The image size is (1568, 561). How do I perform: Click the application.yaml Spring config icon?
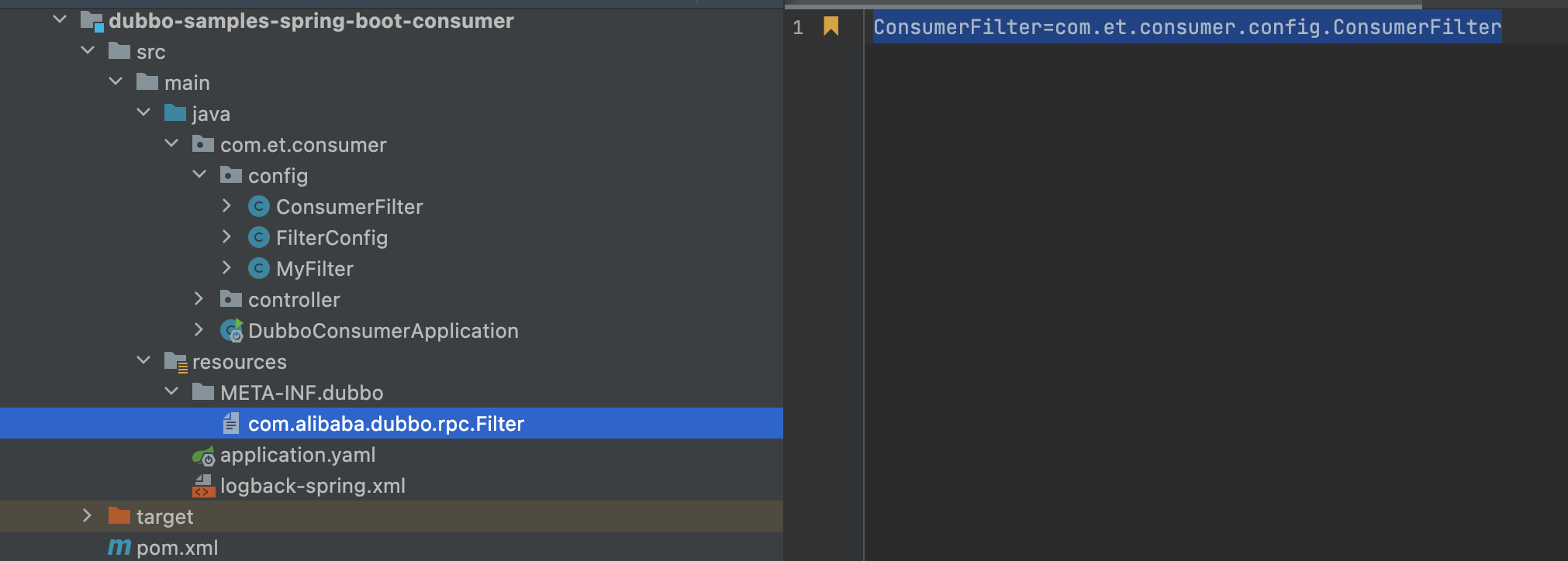[x=203, y=456]
